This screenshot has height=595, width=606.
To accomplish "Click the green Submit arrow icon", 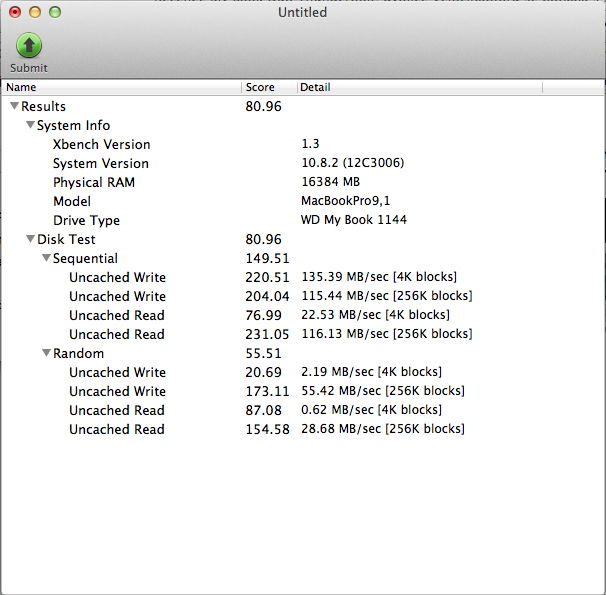I will (x=29, y=45).
